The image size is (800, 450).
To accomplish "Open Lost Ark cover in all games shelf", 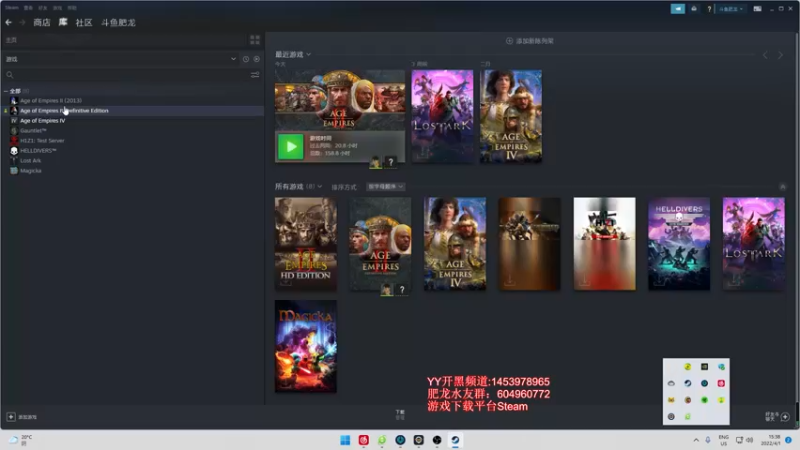I will coord(754,244).
